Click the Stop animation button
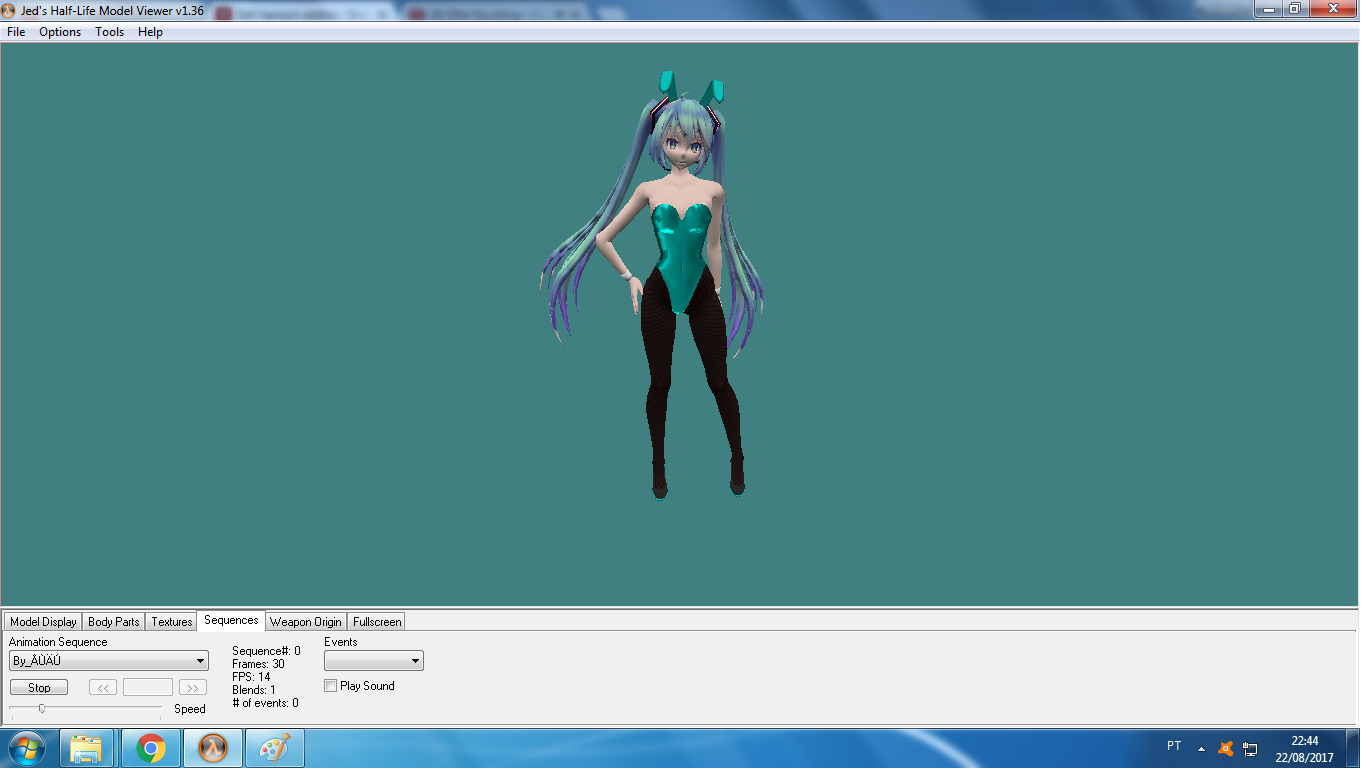The height and width of the screenshot is (768, 1361). (x=39, y=688)
